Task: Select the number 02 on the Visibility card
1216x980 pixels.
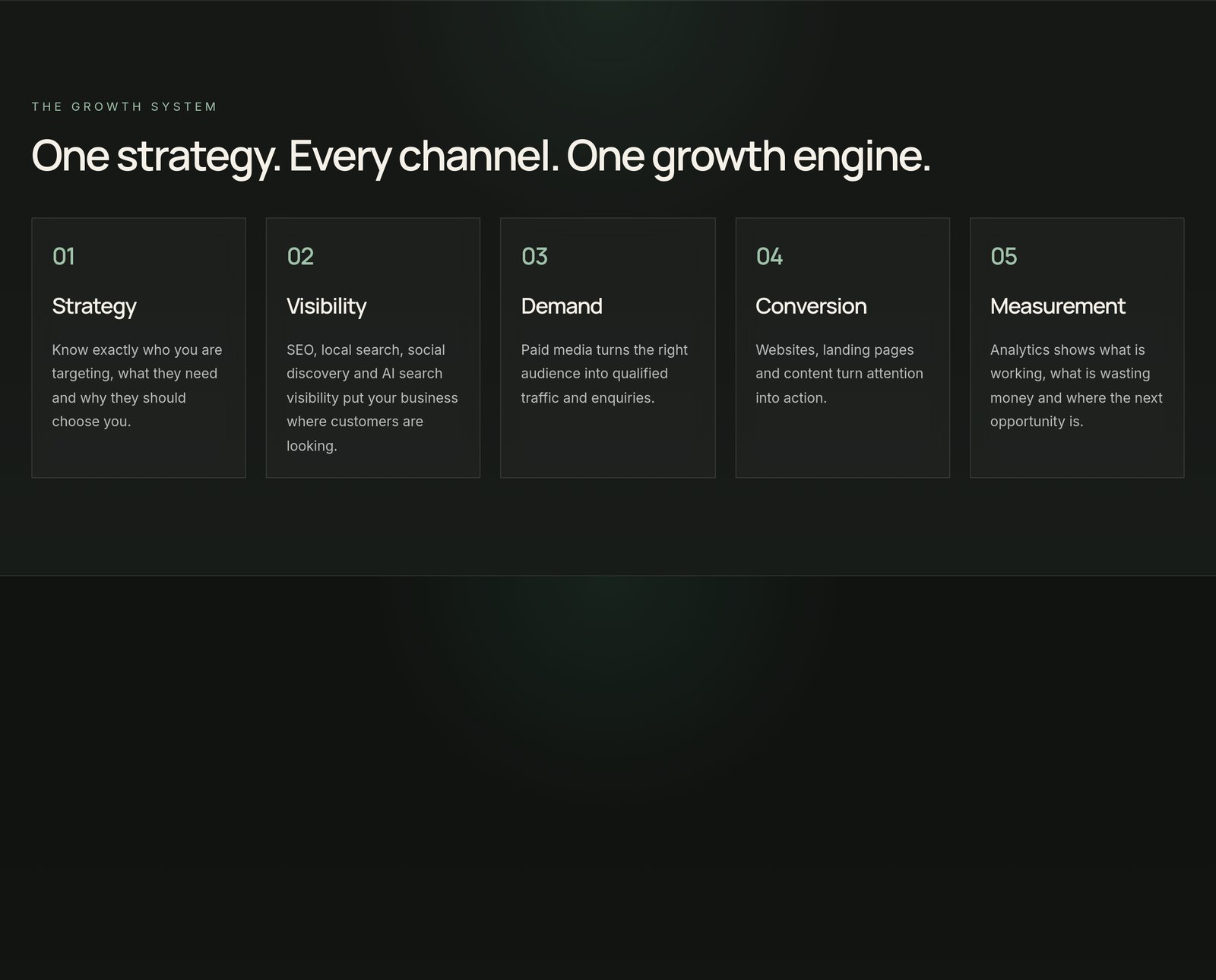Action: tap(300, 257)
